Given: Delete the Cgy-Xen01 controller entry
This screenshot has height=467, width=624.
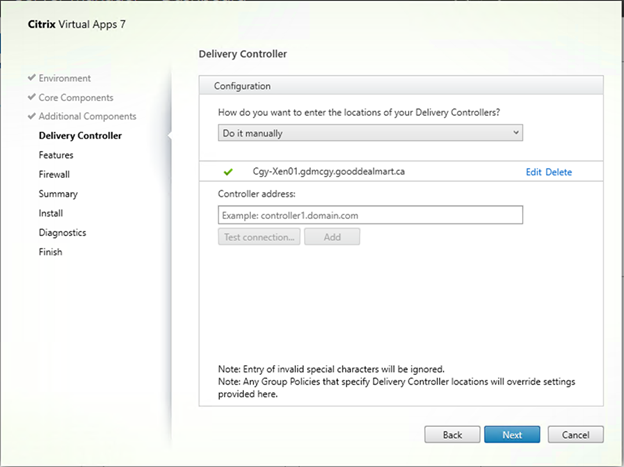Looking at the screenshot, I should (558, 172).
